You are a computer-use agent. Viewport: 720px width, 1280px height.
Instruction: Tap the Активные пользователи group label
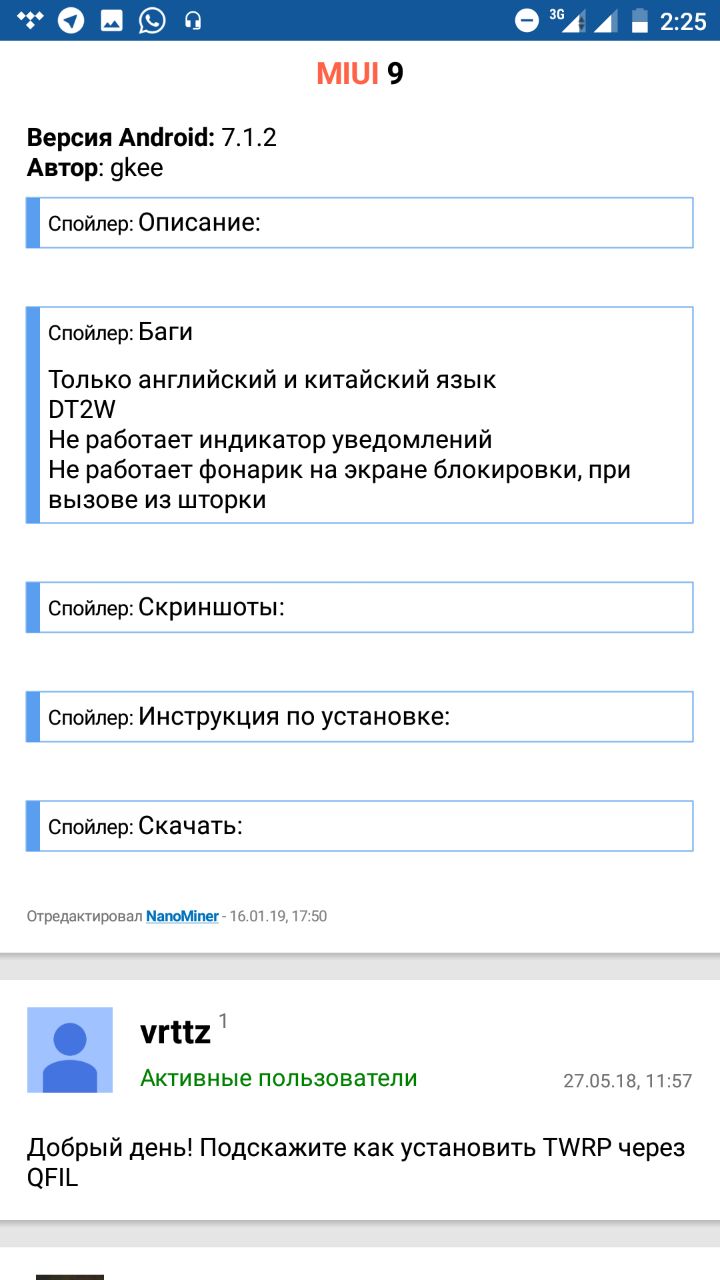coord(279,1078)
